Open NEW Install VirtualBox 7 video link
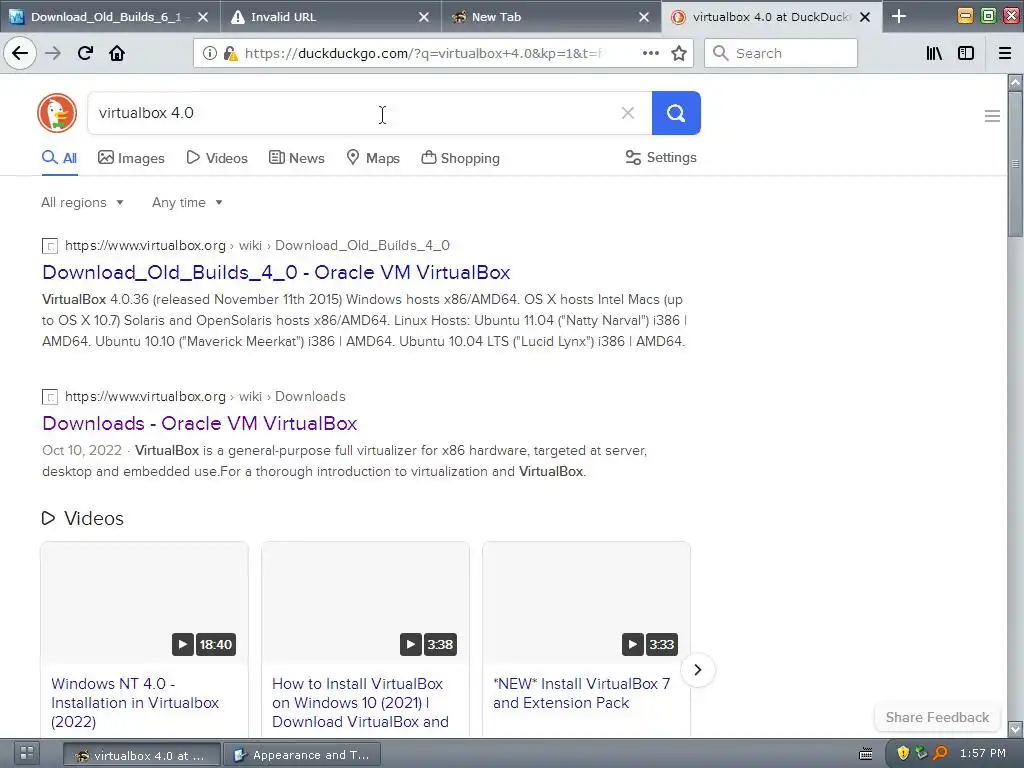1024x768 pixels. [x=582, y=693]
